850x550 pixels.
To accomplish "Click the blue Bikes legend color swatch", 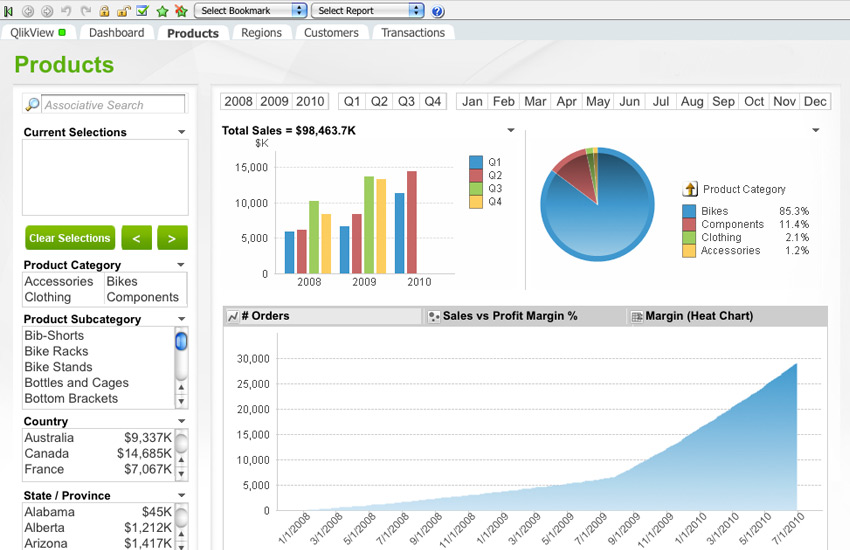I will 689,211.
